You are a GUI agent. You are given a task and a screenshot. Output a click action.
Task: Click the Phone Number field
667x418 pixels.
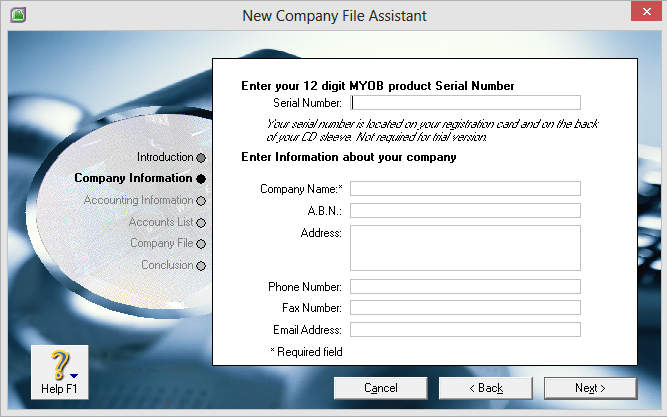(465, 287)
